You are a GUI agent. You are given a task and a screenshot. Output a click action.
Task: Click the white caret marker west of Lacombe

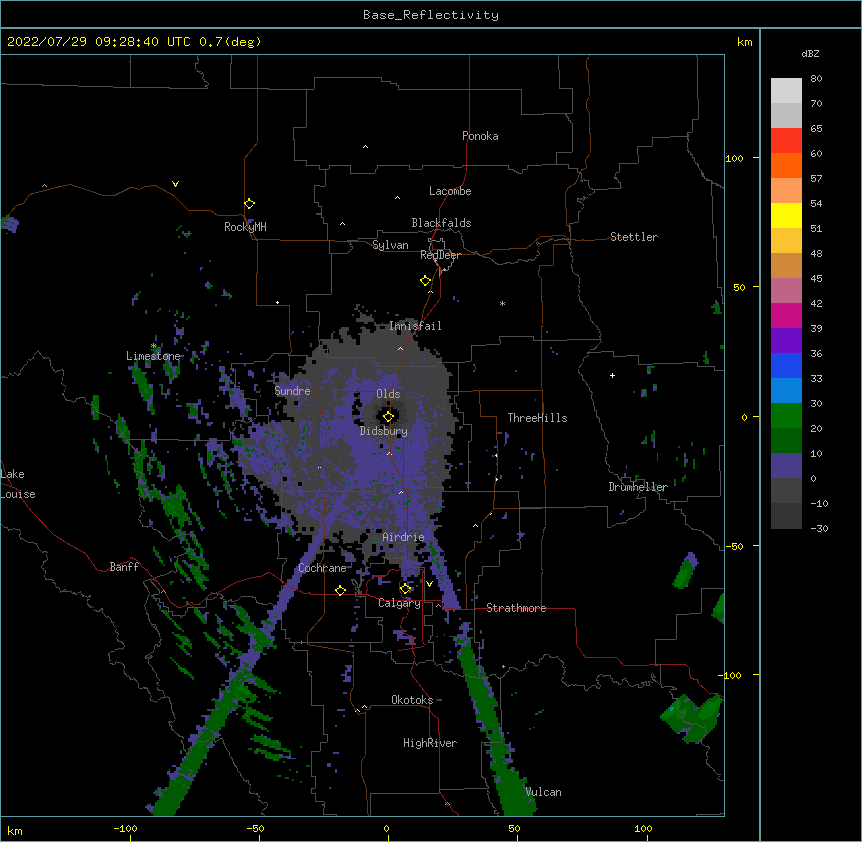coord(397,198)
